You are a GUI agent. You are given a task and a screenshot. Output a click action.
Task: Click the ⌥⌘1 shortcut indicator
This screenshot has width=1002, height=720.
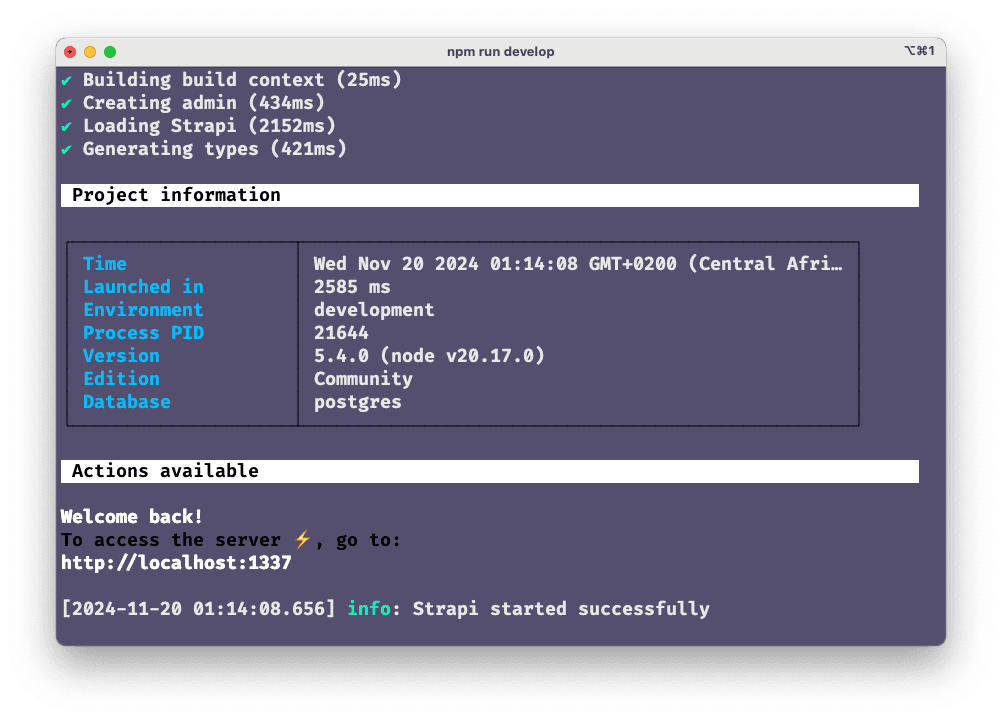(x=920, y=51)
